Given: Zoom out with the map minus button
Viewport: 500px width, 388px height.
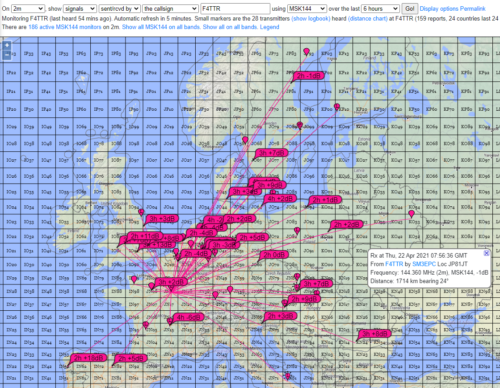Looking at the screenshot, I should 7,55.
